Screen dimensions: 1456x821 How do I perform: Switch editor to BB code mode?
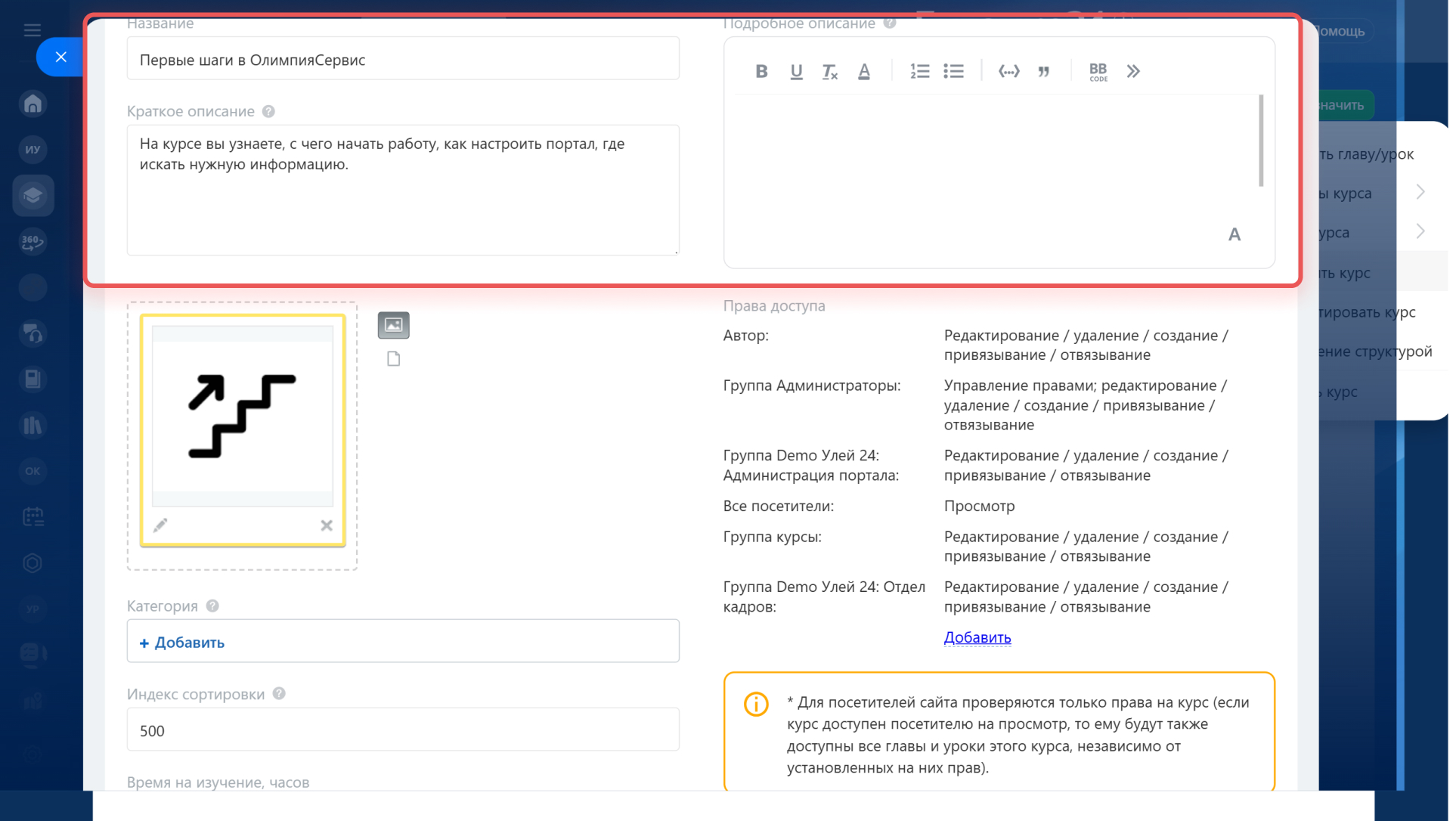point(1098,71)
